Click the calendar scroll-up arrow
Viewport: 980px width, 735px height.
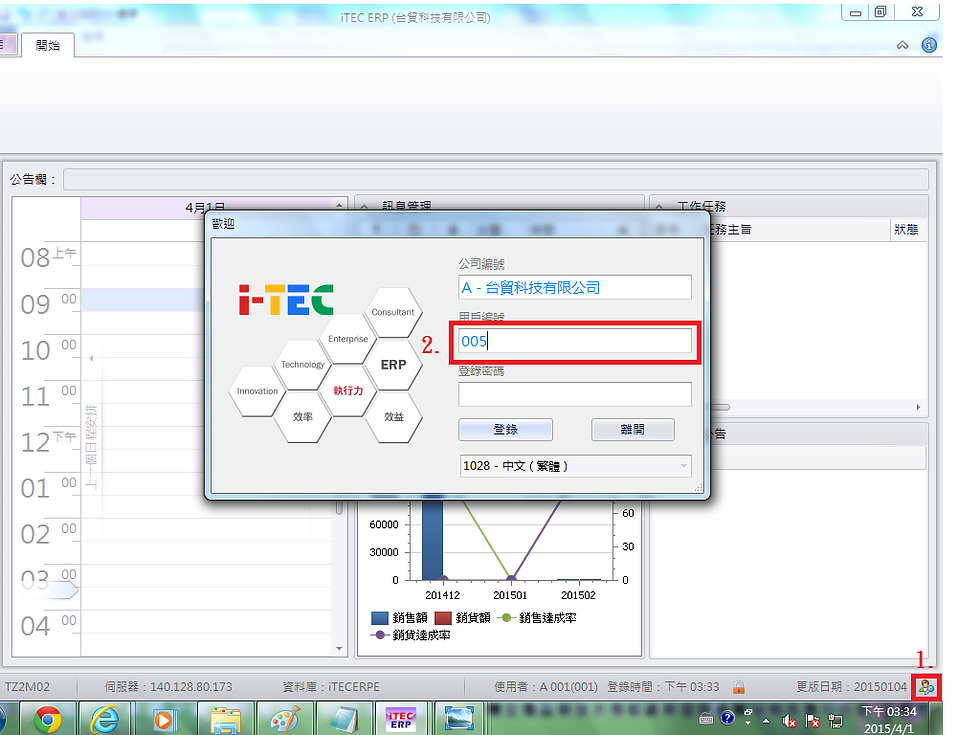[x=339, y=205]
